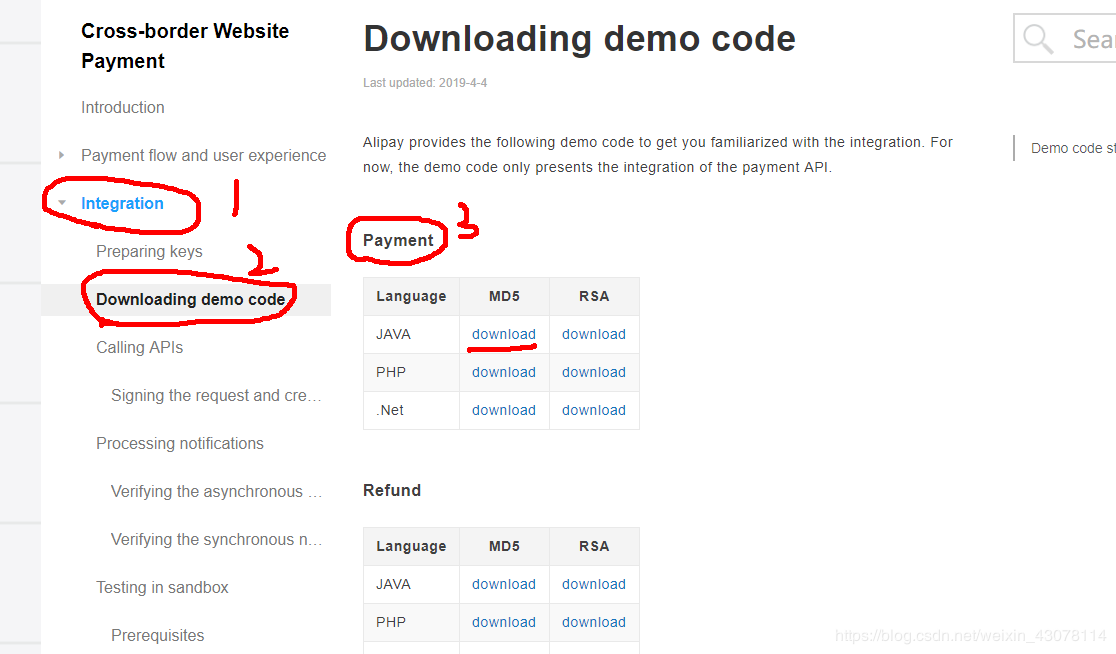Click MD5 header in Refund table
Viewport: 1116px width, 654px height.
click(505, 546)
